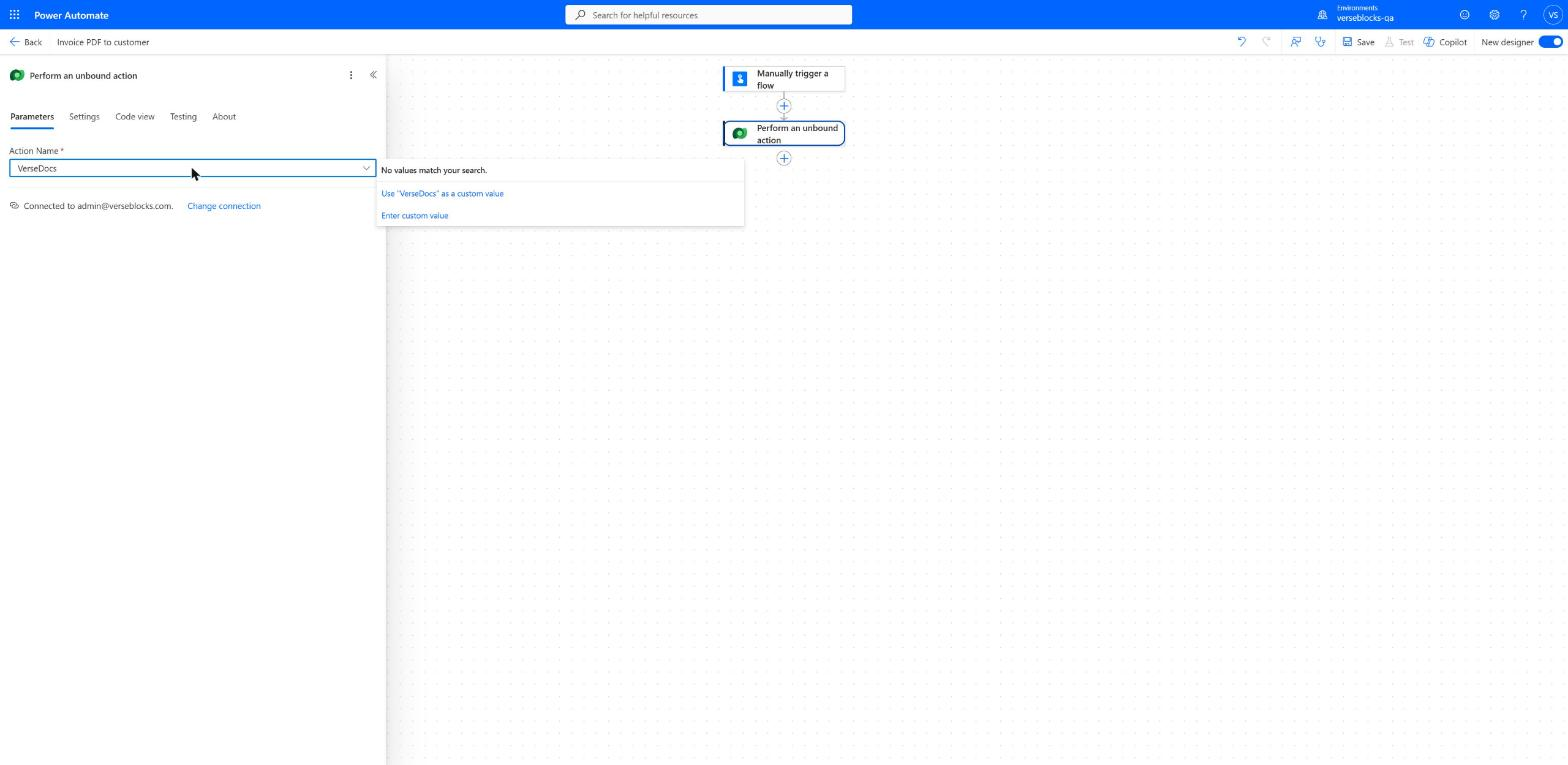Screen dimensions: 1568x765
Task: Open the VS account avatar
Action: tap(1552, 15)
